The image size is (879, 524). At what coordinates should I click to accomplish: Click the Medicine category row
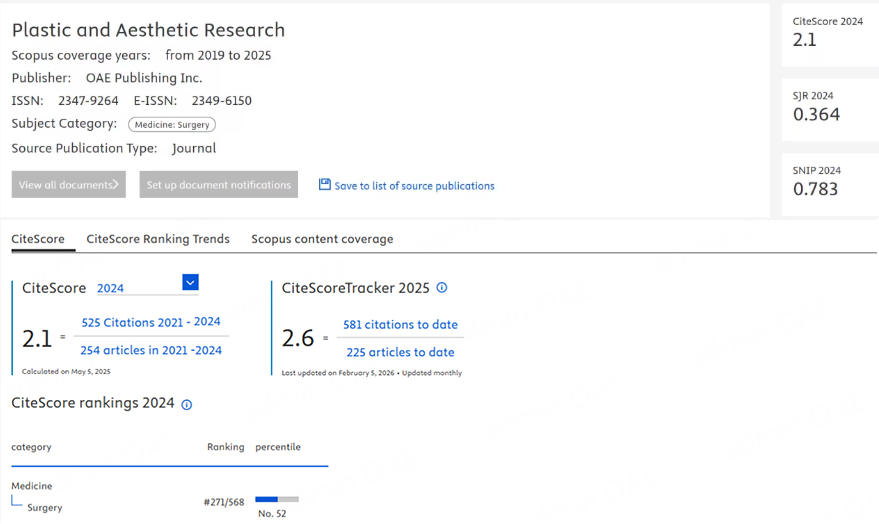pos(32,486)
